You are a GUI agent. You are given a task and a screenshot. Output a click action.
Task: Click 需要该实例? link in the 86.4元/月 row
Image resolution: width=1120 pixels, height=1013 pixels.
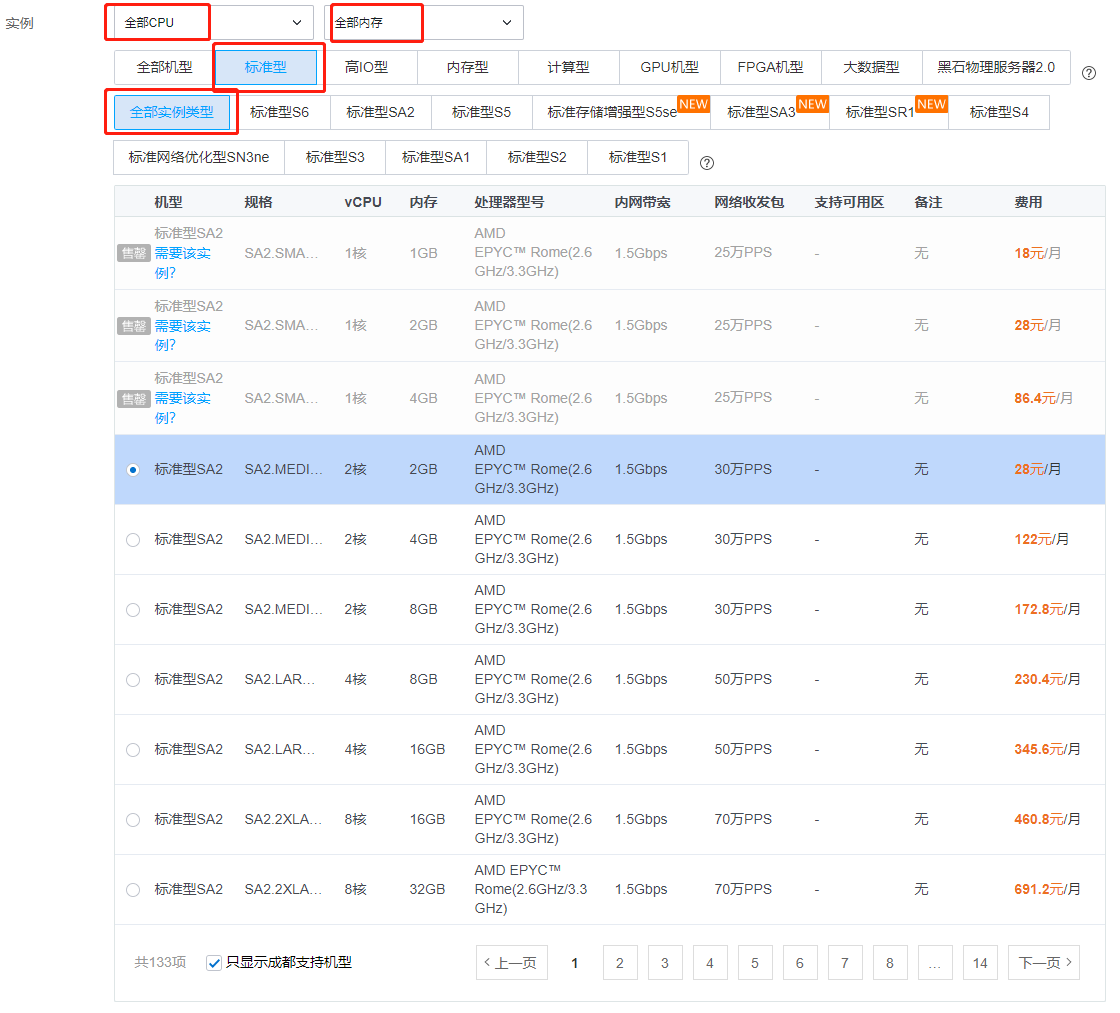coord(183,408)
